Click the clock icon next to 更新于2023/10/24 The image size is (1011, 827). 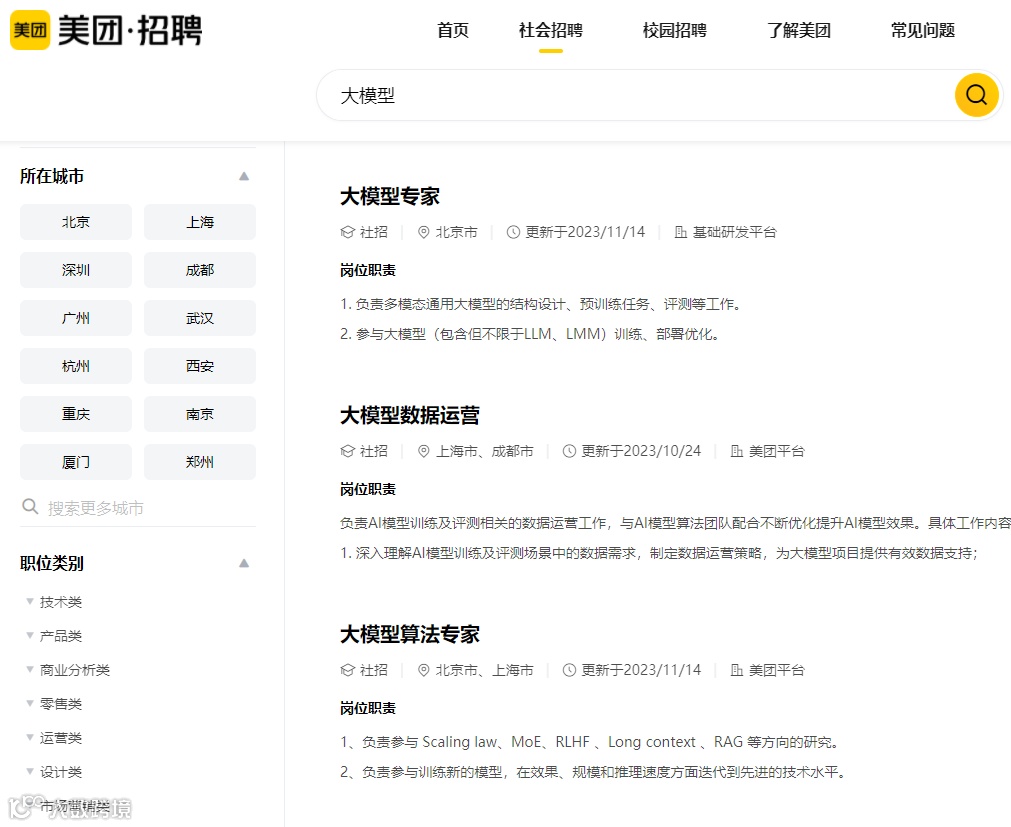569,451
